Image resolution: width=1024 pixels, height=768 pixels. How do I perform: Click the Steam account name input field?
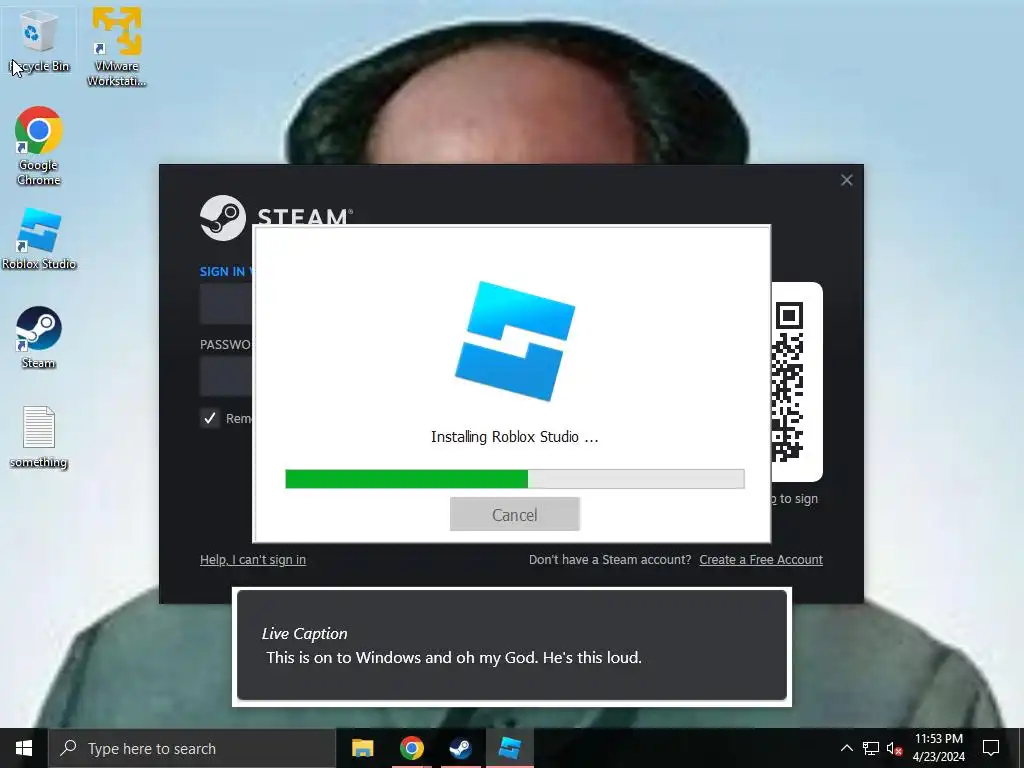click(x=226, y=304)
